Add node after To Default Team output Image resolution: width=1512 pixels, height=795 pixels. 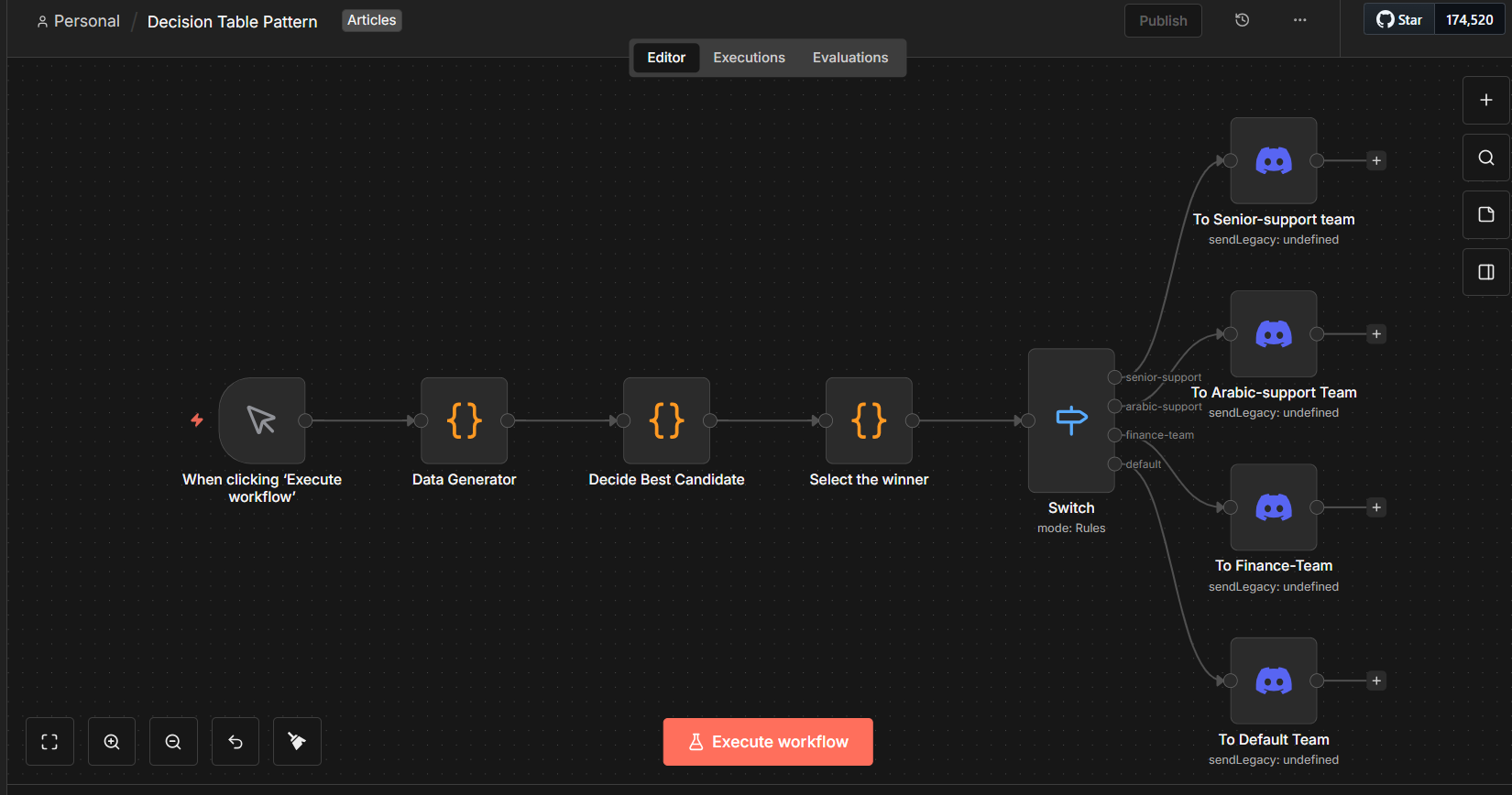click(1375, 681)
